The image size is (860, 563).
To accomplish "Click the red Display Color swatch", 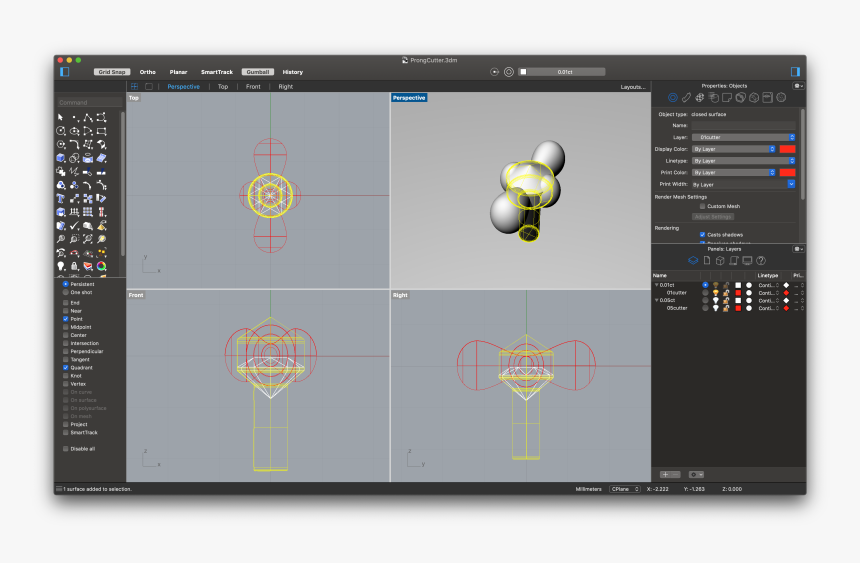I will (787, 149).
